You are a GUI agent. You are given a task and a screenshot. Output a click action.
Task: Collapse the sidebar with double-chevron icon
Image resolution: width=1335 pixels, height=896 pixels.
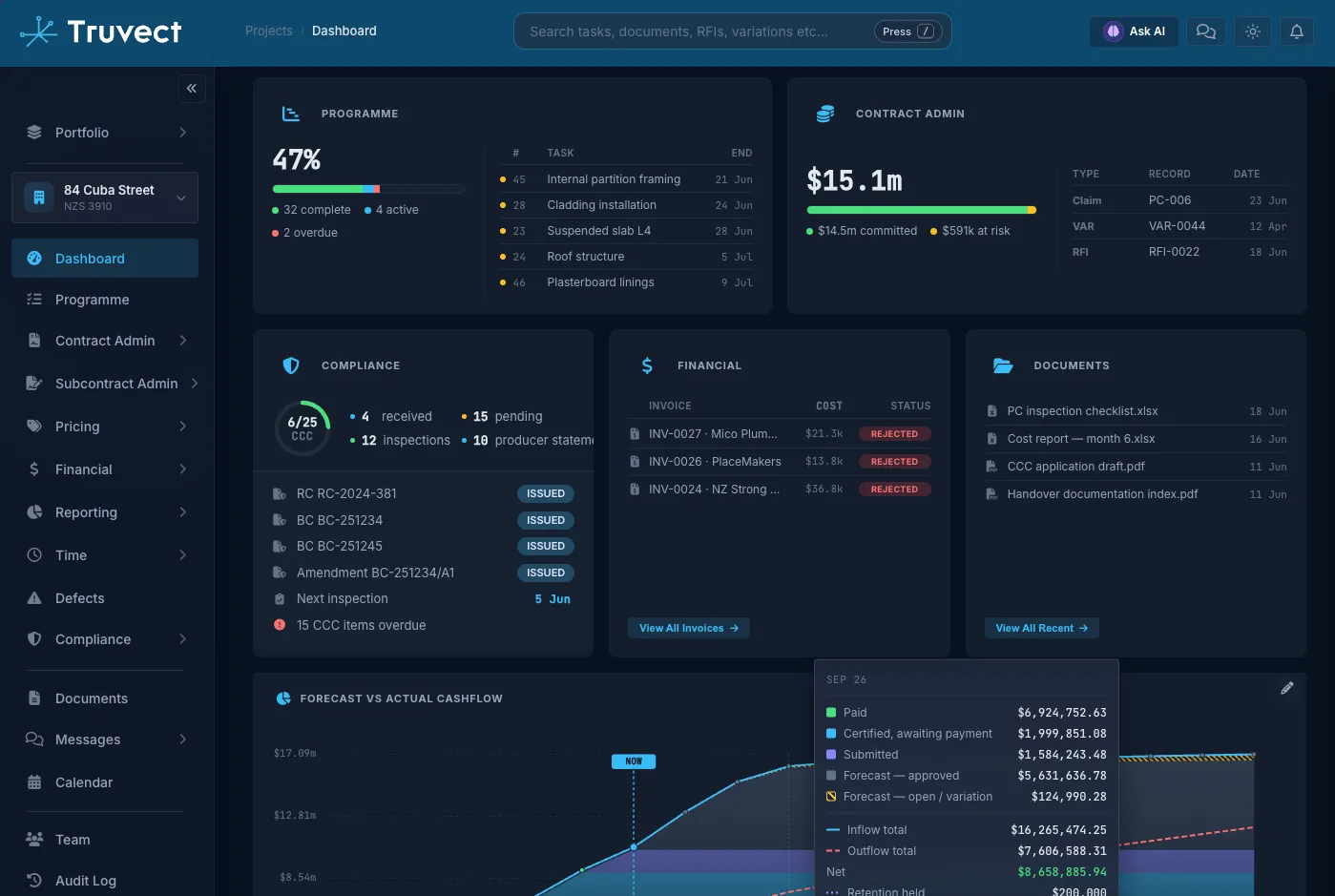point(192,89)
